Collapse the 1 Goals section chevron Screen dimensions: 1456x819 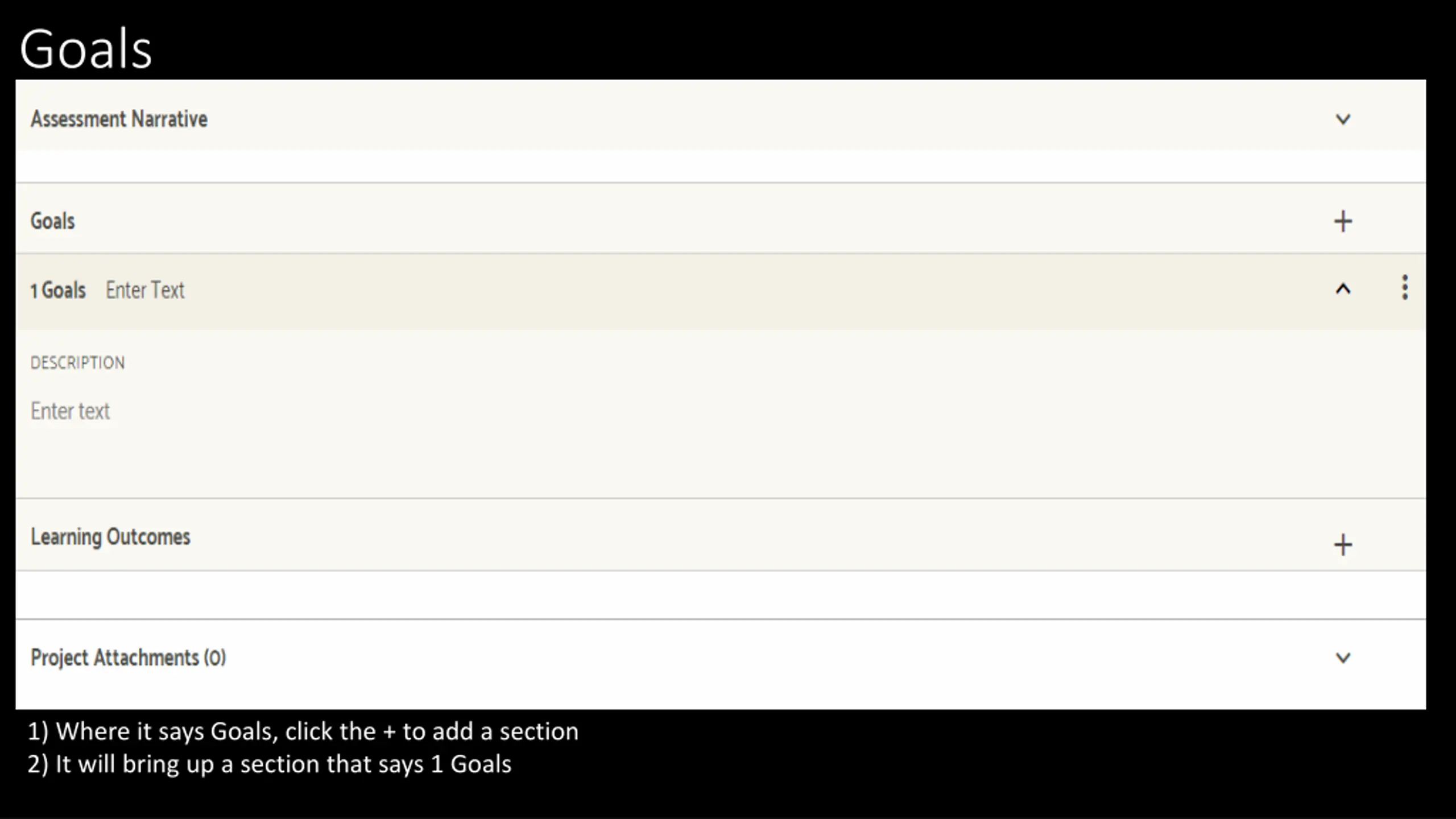click(x=1343, y=289)
